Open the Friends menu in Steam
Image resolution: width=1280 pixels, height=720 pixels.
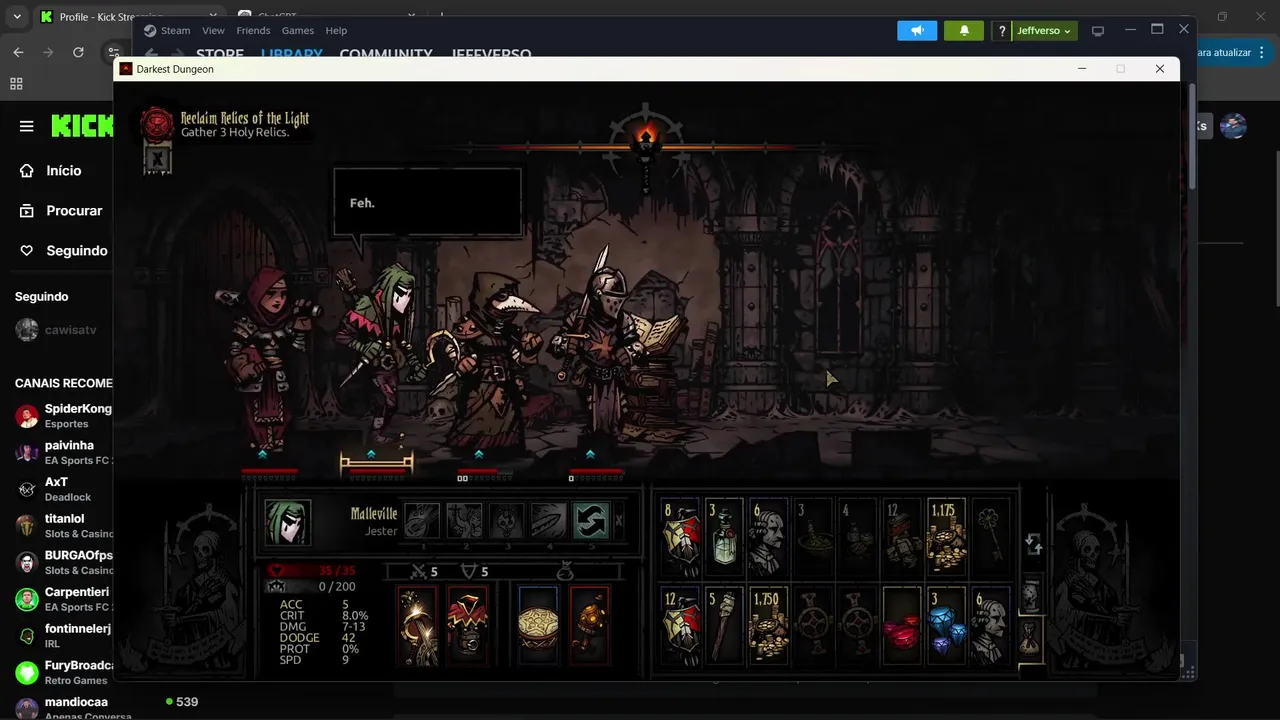tap(253, 30)
